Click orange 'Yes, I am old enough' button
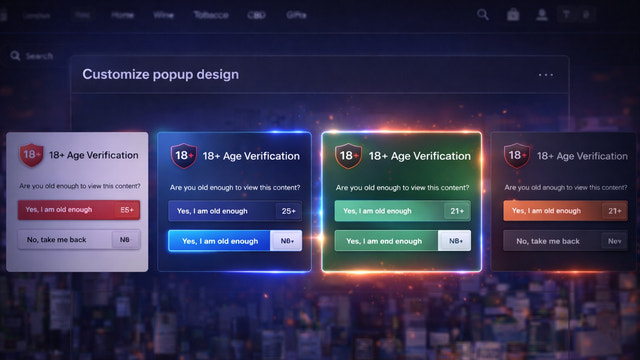Screen dimensions: 640x360 (565, 211)
